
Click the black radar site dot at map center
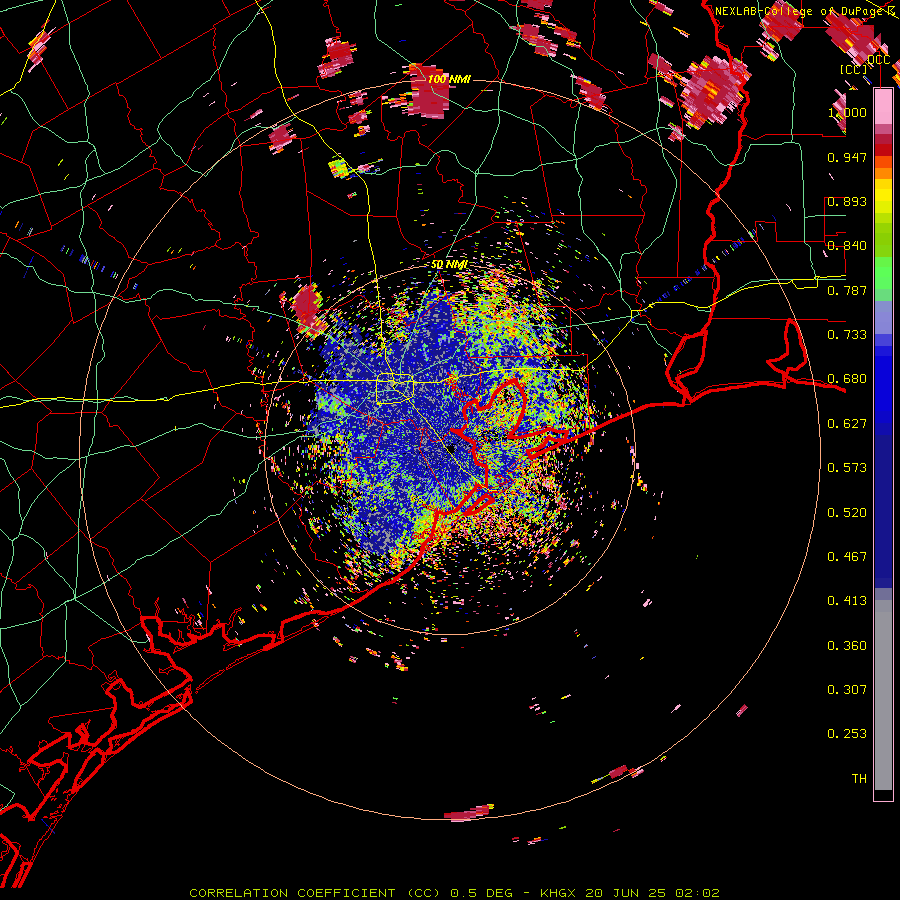pyautogui.click(x=451, y=449)
